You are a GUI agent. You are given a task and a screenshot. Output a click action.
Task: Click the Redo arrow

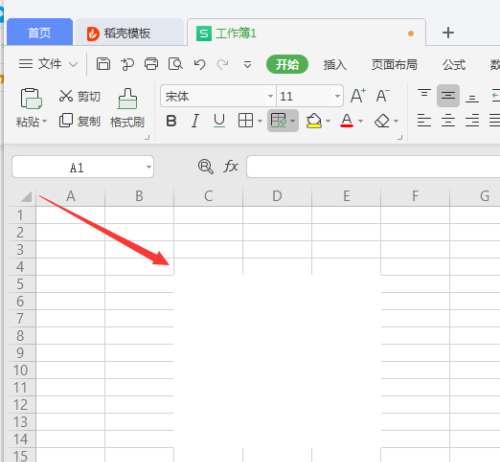(223, 64)
